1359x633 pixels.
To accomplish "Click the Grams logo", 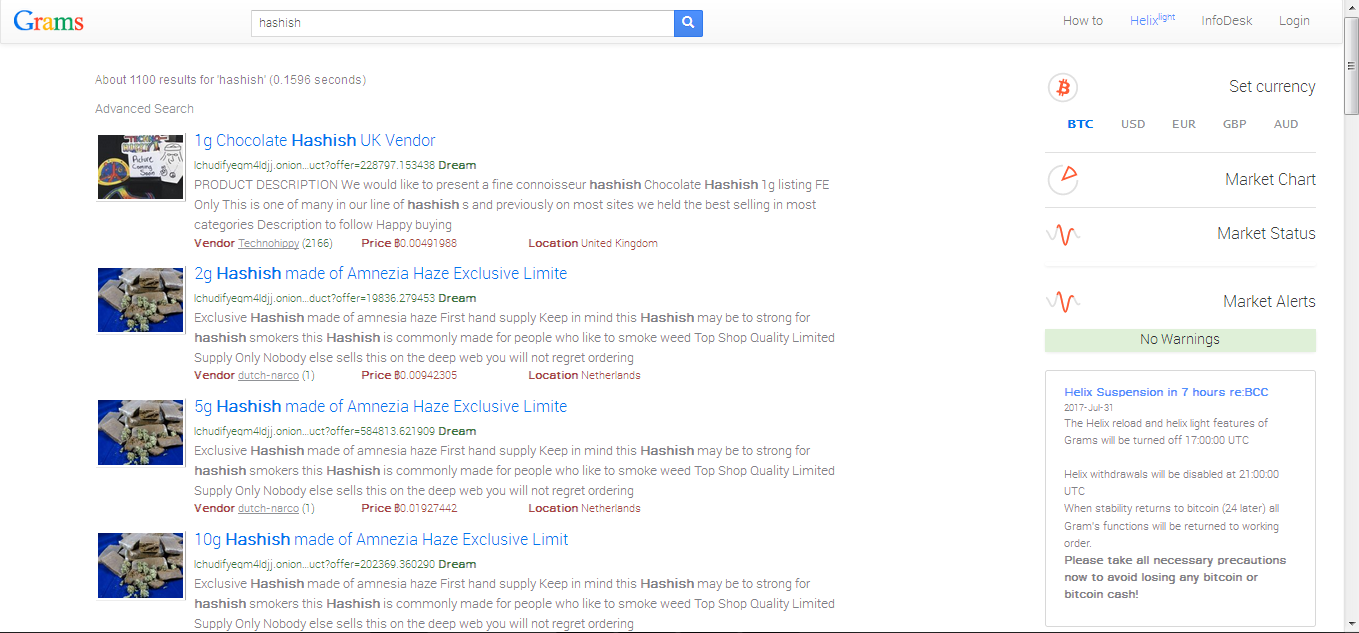I will 49,21.
